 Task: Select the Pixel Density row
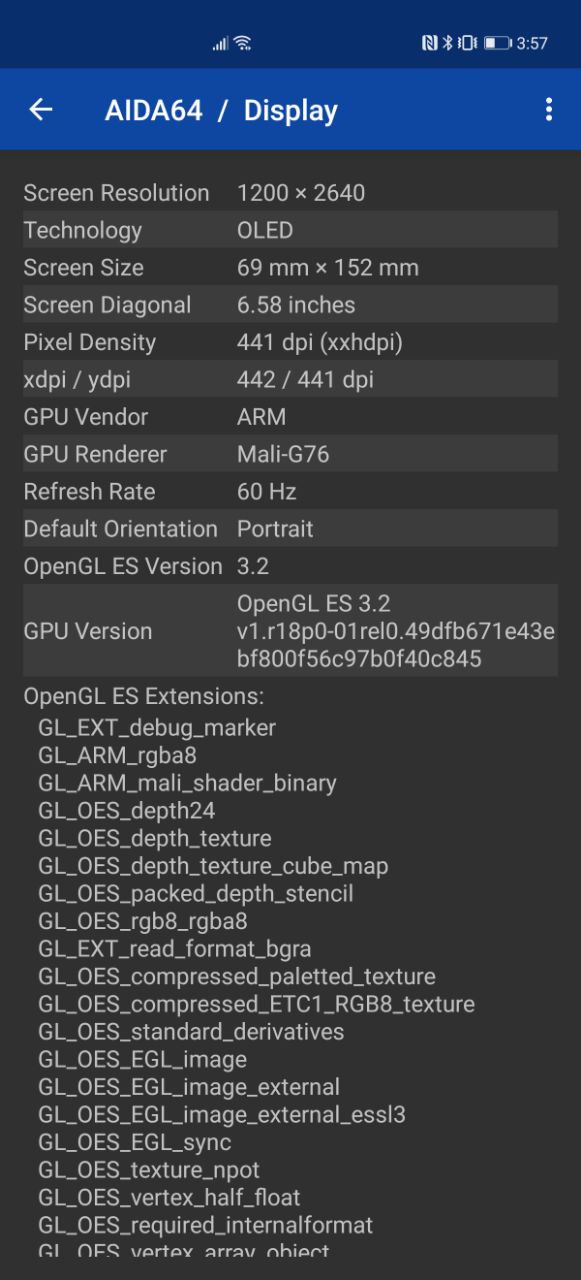[x=290, y=342]
